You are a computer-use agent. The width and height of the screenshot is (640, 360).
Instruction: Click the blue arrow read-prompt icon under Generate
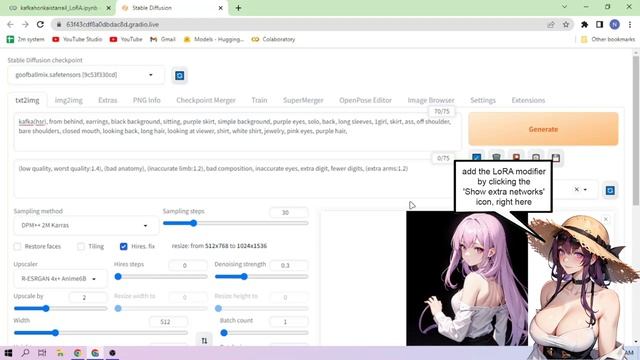coord(476,158)
